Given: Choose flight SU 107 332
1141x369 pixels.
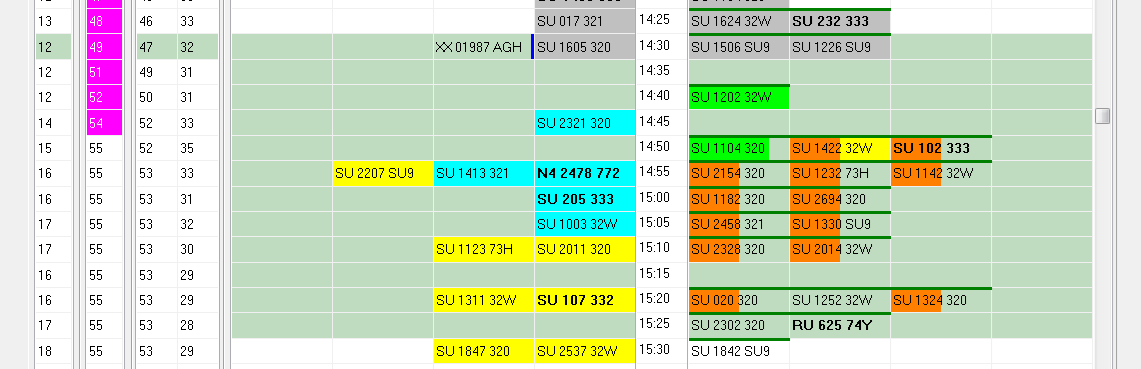Looking at the screenshot, I should click(585, 300).
